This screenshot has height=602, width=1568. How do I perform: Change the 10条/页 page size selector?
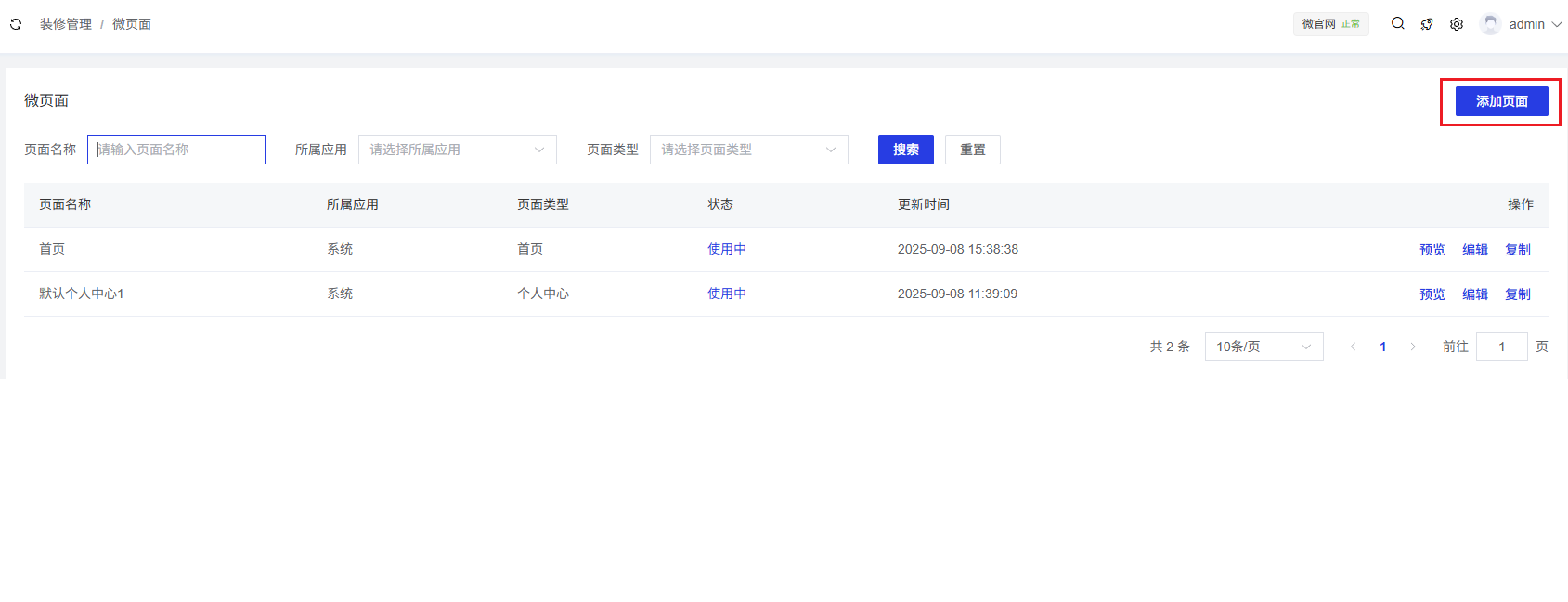pos(1263,347)
